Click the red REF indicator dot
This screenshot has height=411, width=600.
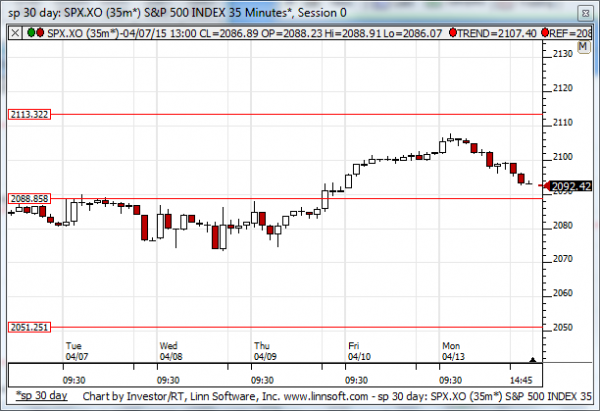coord(544,33)
